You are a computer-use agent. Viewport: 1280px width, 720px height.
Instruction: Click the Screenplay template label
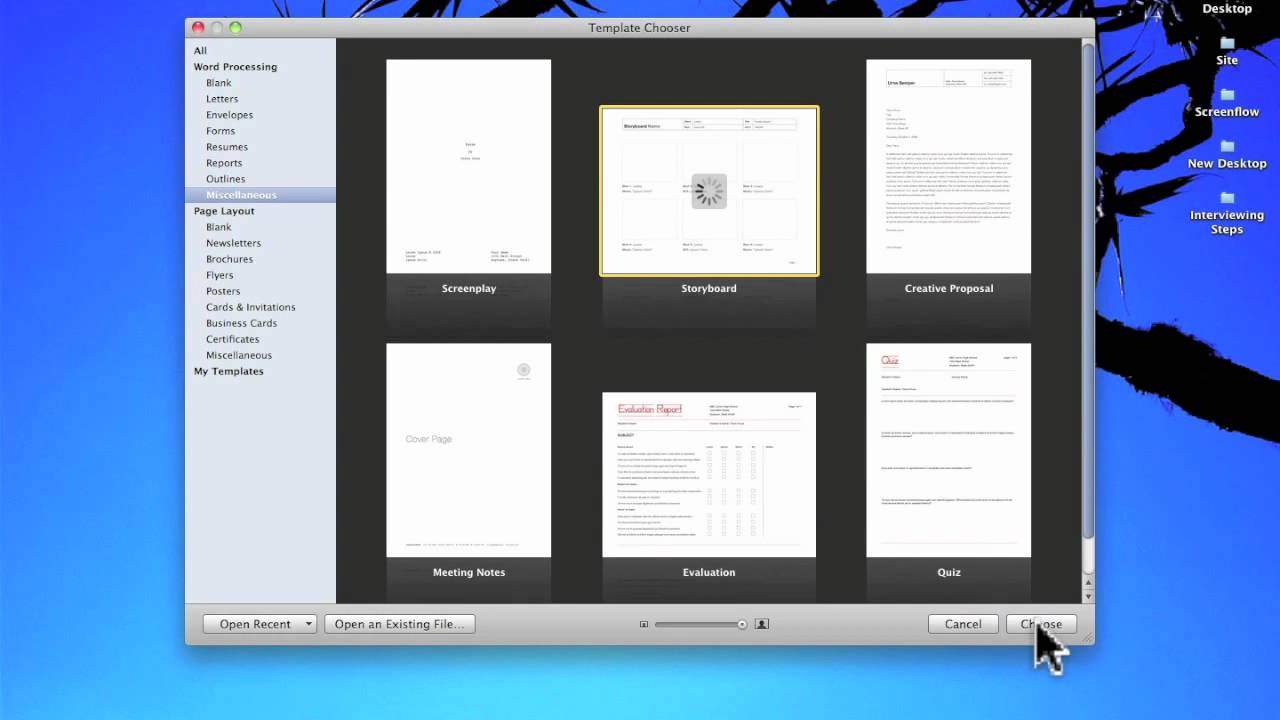469,288
